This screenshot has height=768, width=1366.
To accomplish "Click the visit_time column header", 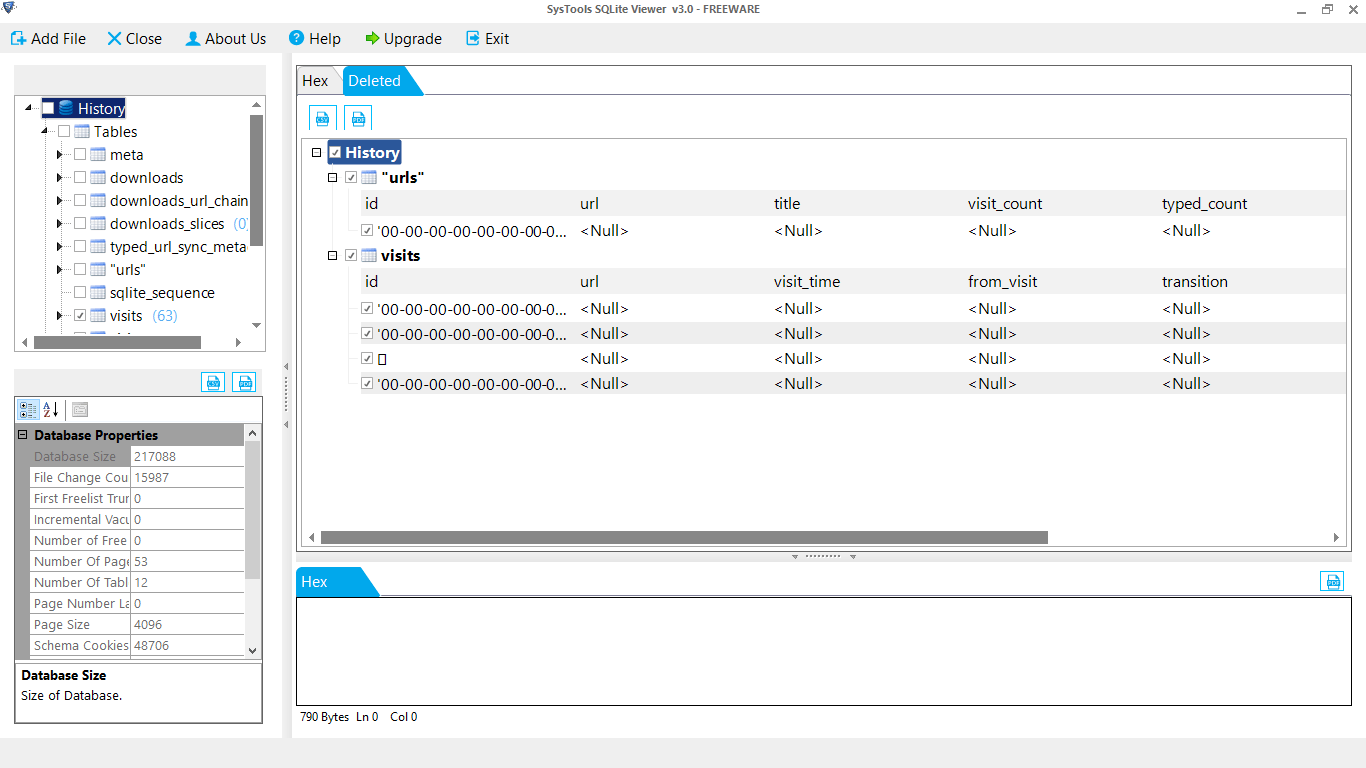I will pos(807,281).
